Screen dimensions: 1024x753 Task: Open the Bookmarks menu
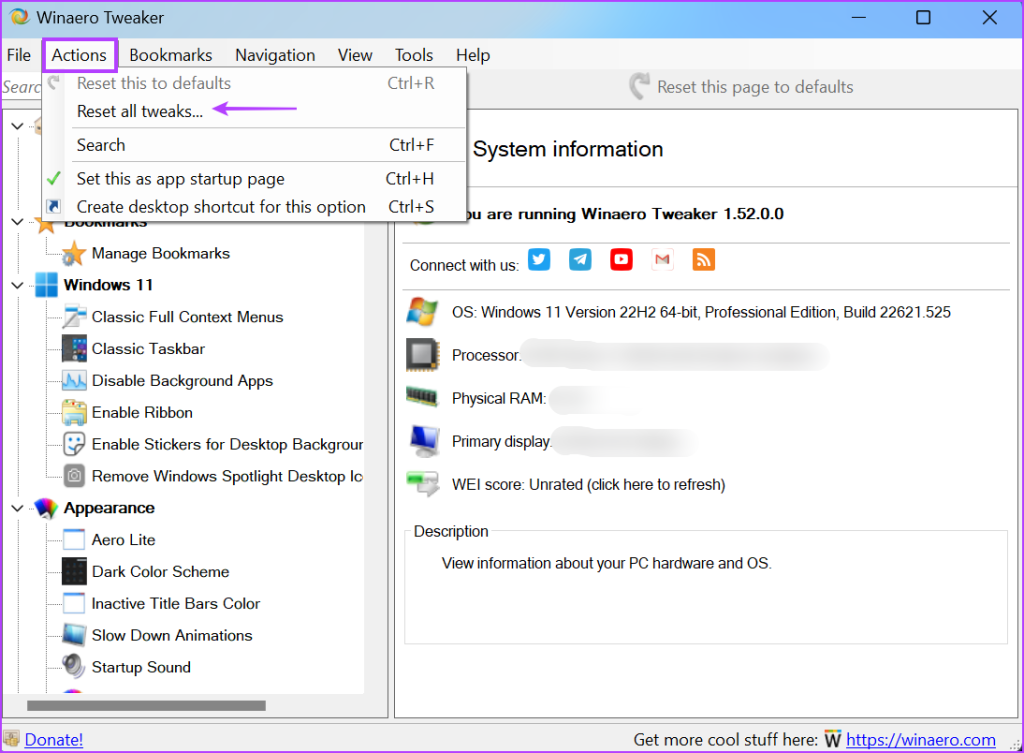coord(170,55)
